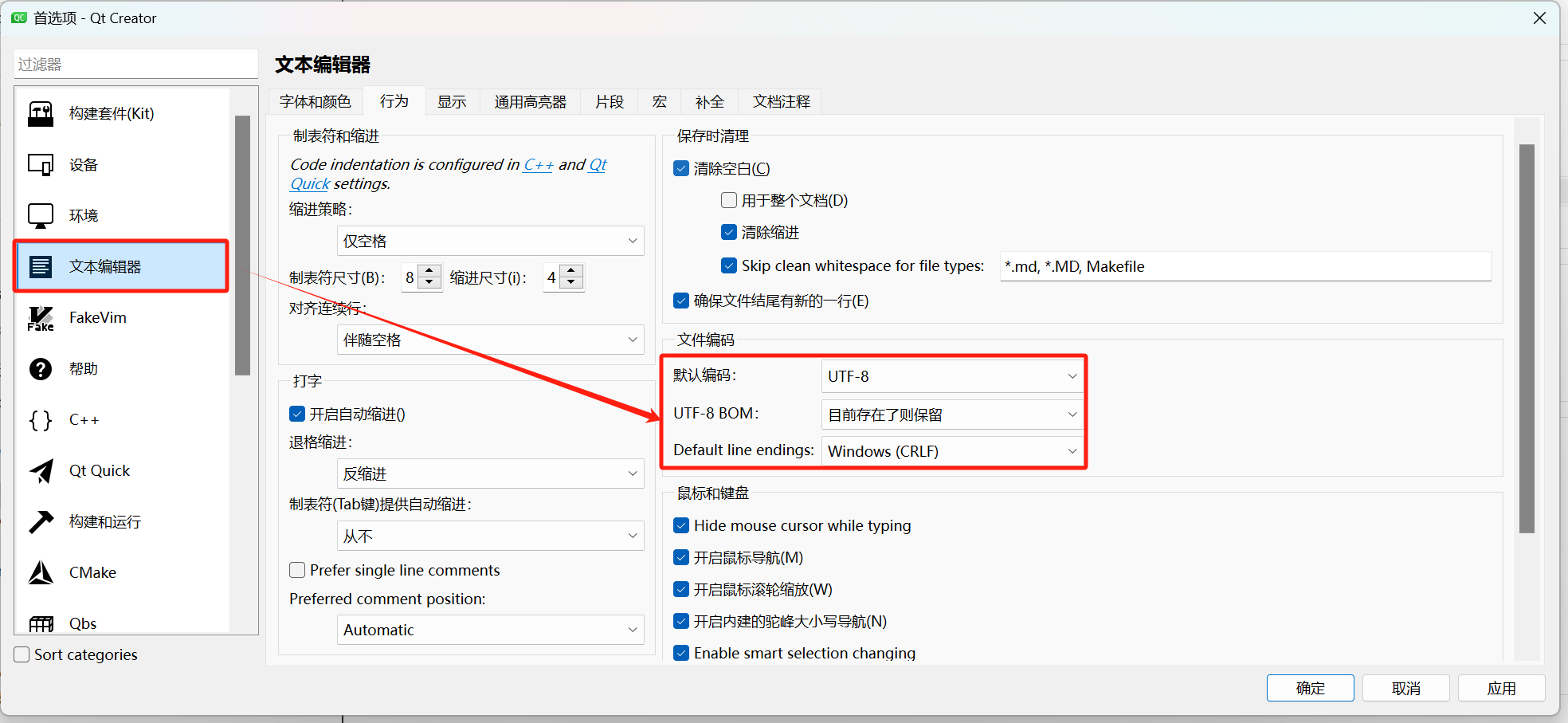Click the 过滤器 filter input field
Viewport: 1568px width, 723px height.
coord(136,64)
